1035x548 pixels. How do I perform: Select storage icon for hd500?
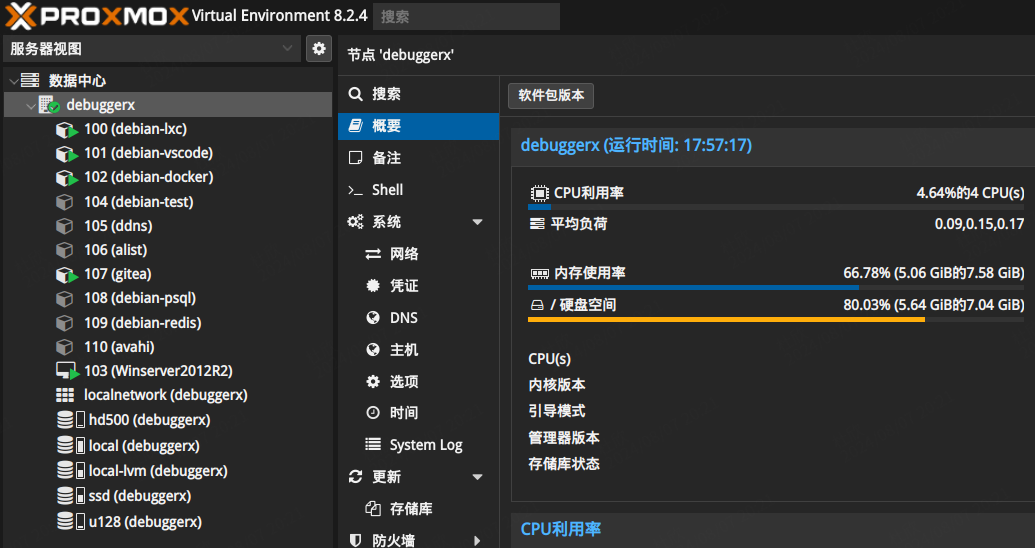71,420
